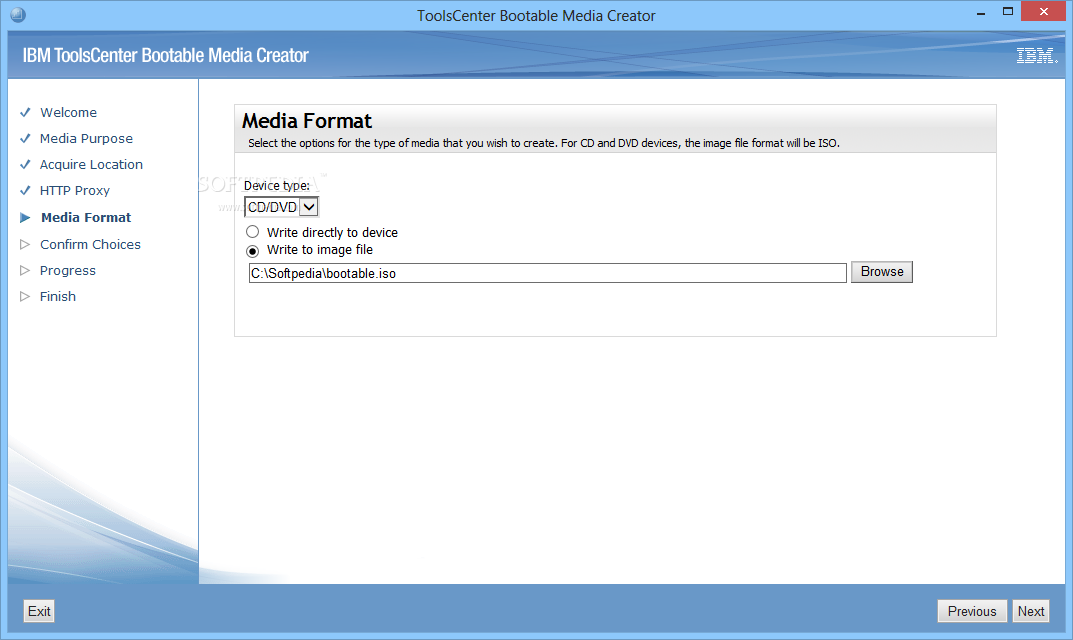Click the Previous button
The image size is (1073, 640).
point(972,611)
